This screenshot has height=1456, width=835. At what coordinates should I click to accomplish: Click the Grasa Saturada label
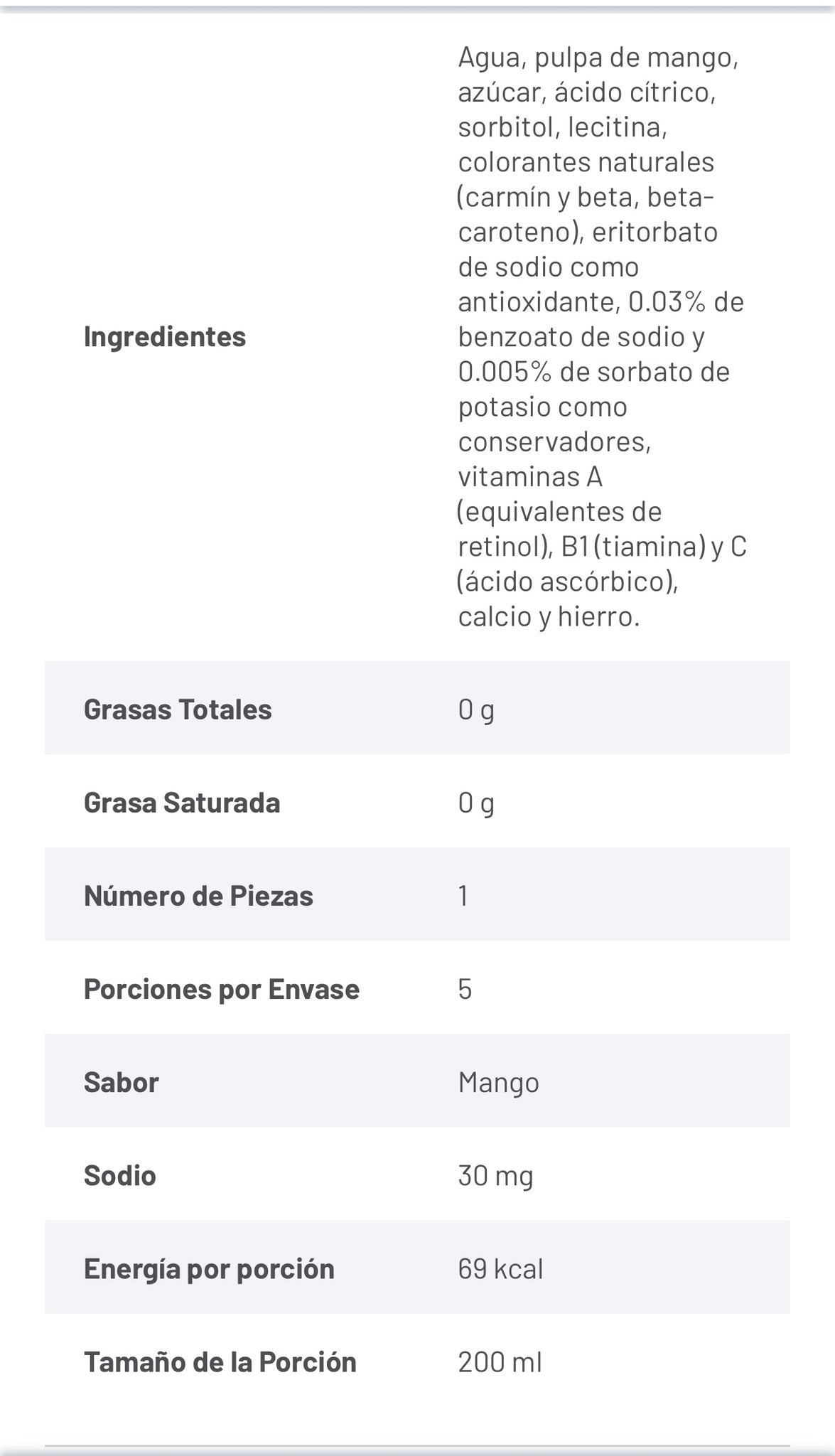pos(182,803)
